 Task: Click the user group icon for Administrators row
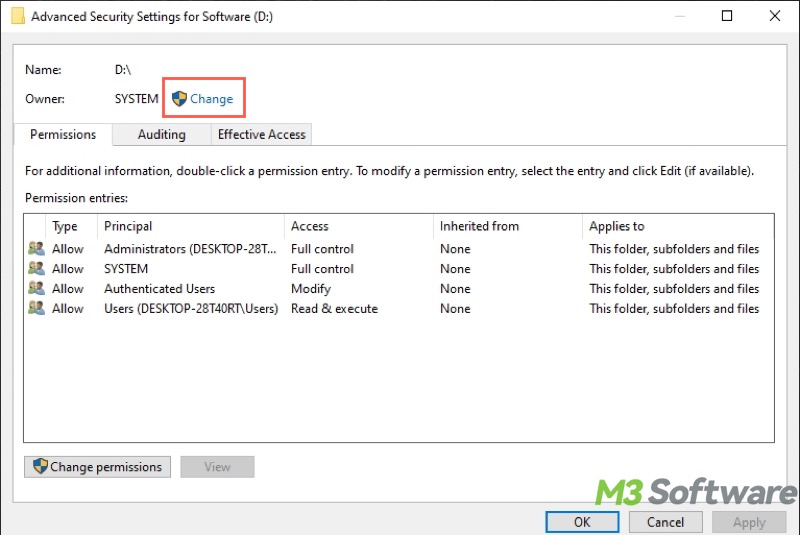36,249
